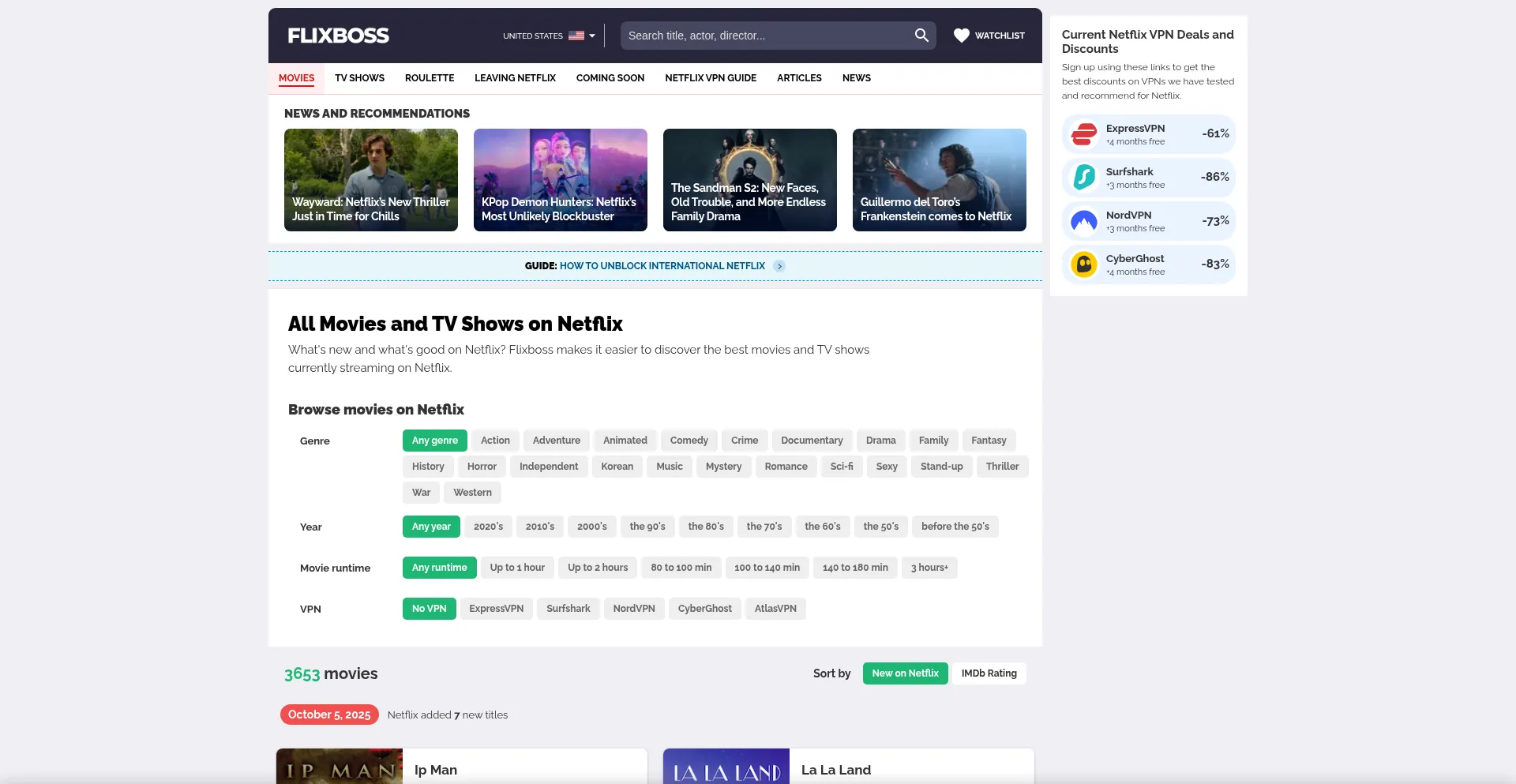Click the arrow icon beside the unblock guide
1516x784 pixels.
click(779, 266)
